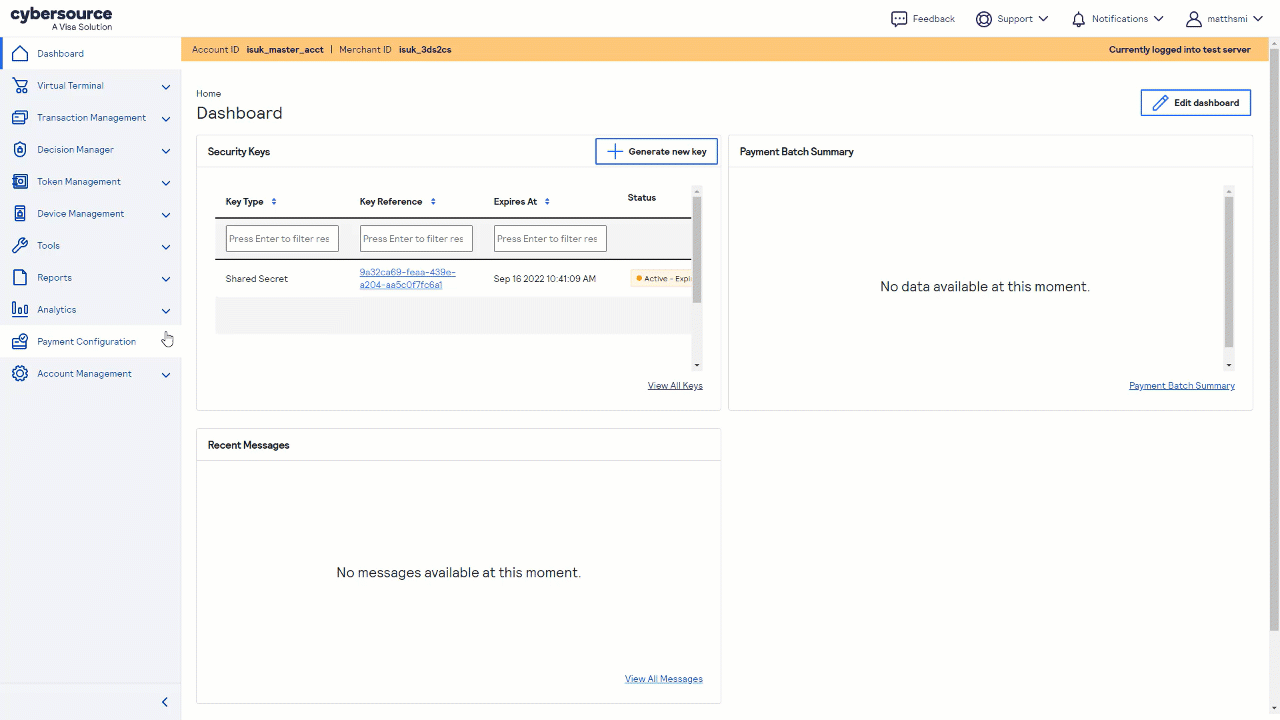Click the Decision Manager shield icon
1280x720 pixels.
pos(19,150)
